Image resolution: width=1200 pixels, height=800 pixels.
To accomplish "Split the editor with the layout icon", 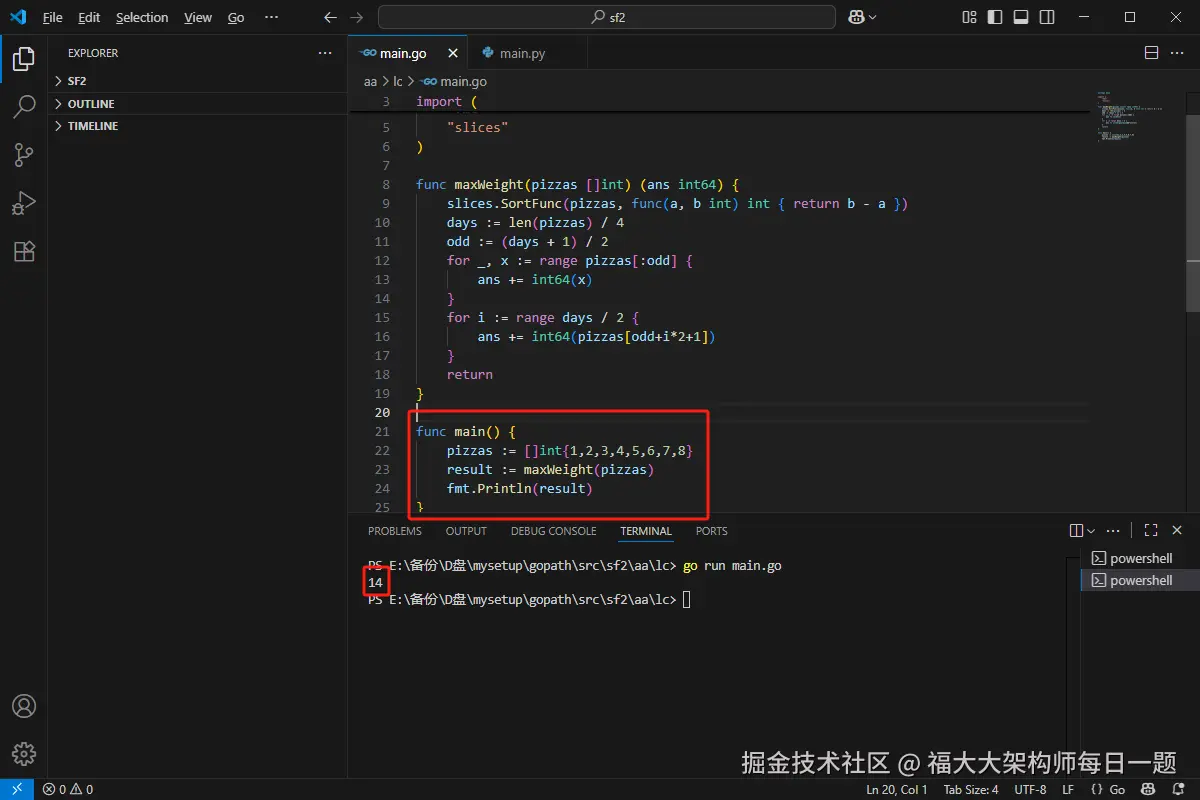I will (x=1151, y=53).
